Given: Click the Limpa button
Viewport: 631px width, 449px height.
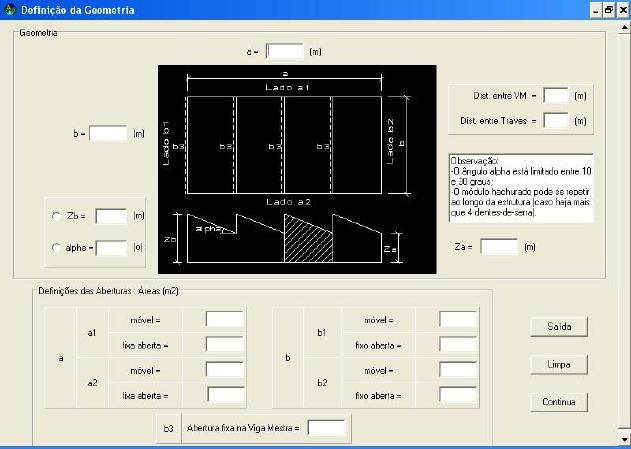Looking at the screenshot, I should tap(559, 365).
